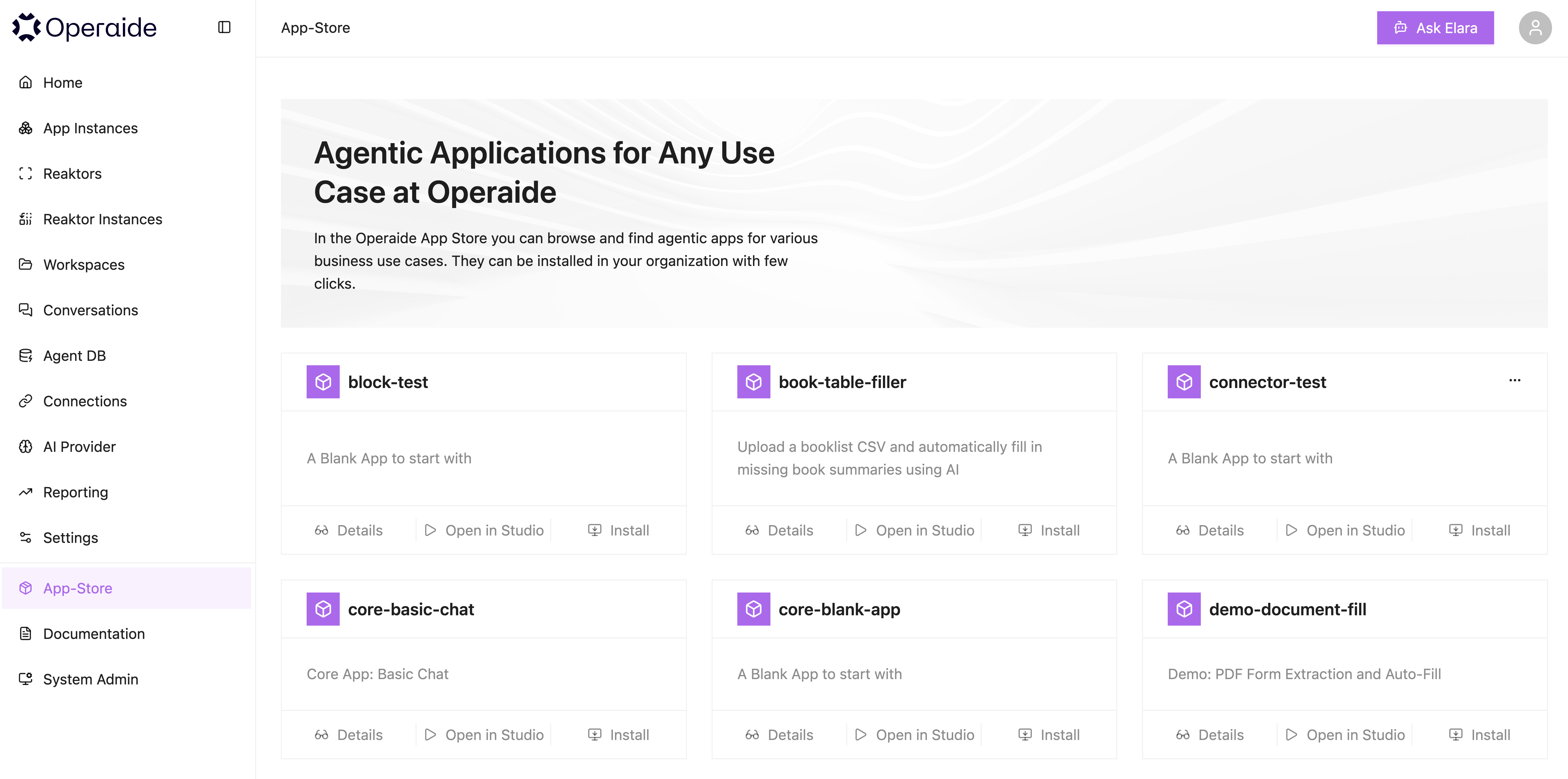Click the book-table-filler card title
Viewport: 1568px width, 779px height.
pos(842,382)
